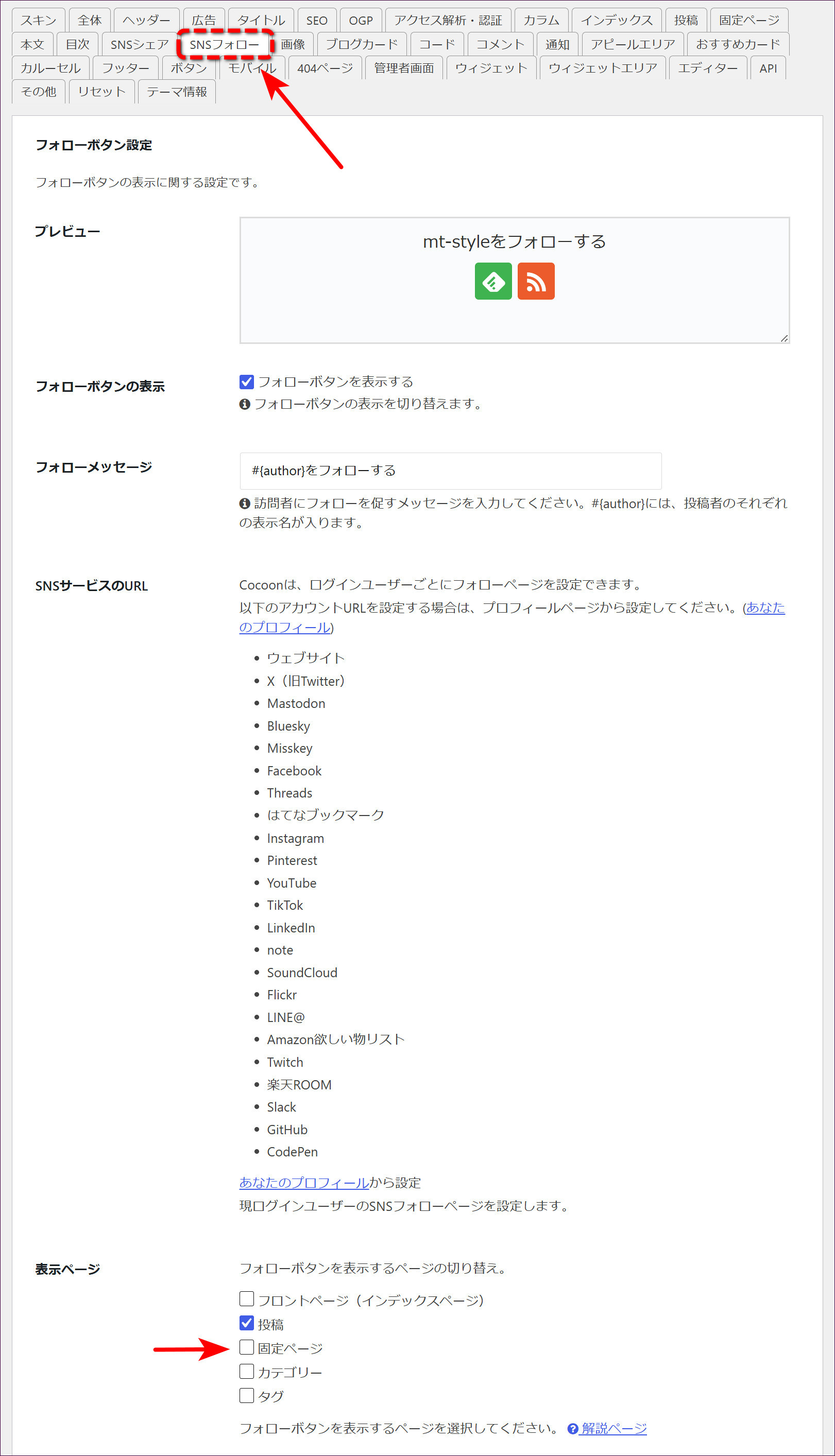Select the ウィジェット tab
835x1456 pixels.
pos(491,68)
